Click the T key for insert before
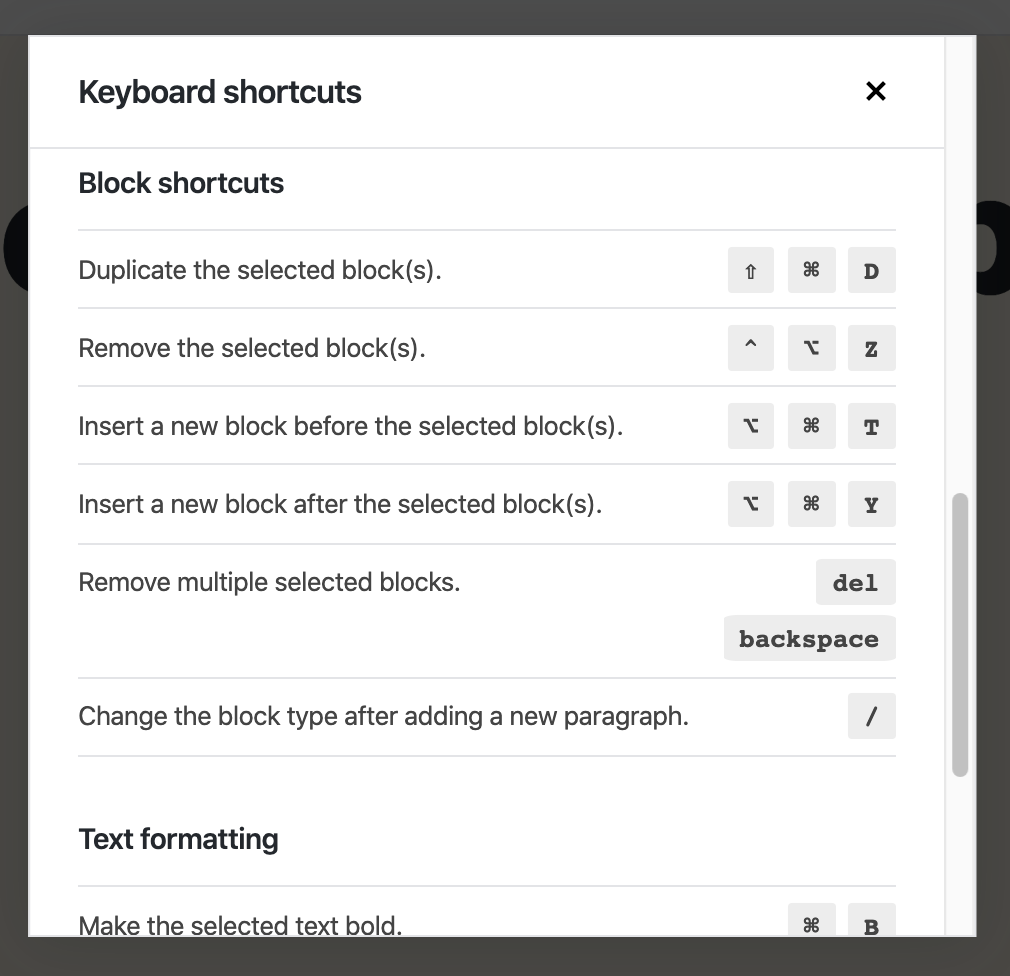The image size is (1010, 976). click(x=872, y=426)
